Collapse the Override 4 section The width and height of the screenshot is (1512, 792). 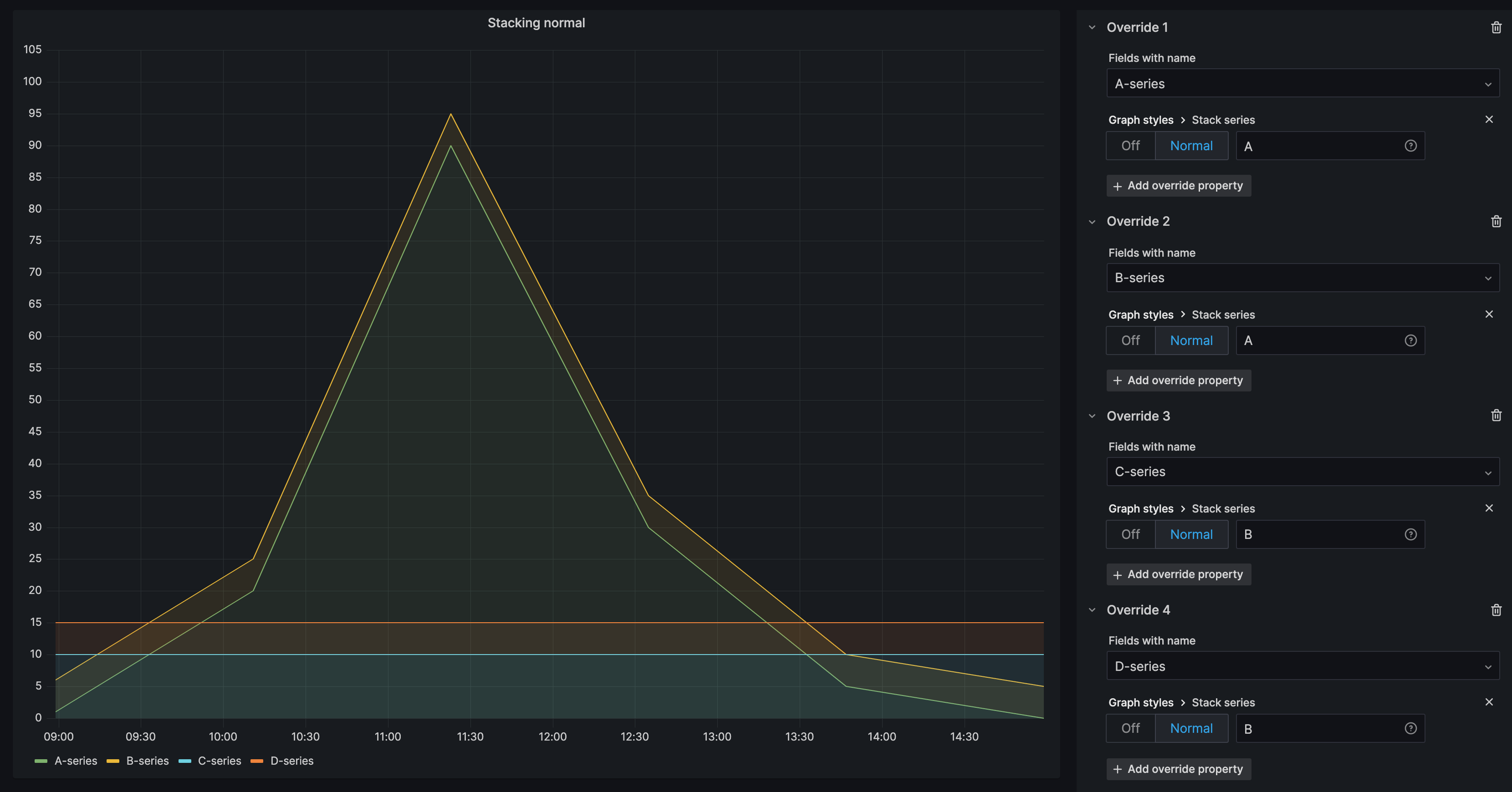click(1092, 610)
